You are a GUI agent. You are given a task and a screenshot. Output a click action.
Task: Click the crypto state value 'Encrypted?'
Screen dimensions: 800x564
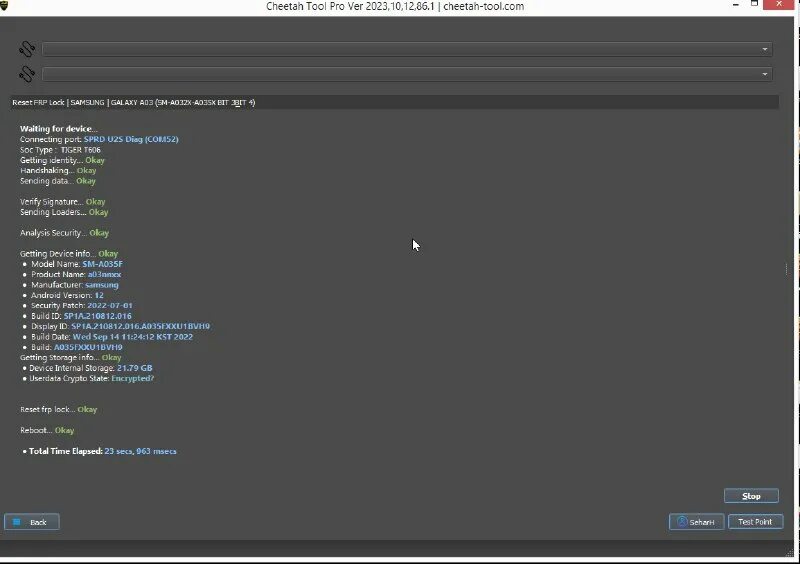coord(133,378)
